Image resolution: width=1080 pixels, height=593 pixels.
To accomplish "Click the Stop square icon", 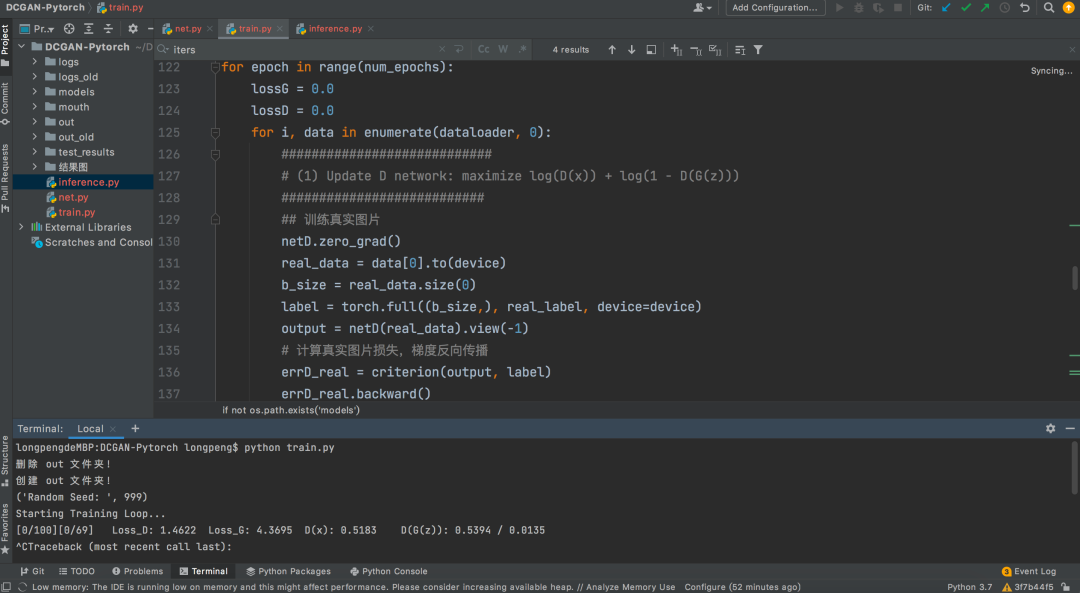I will click(897, 8).
